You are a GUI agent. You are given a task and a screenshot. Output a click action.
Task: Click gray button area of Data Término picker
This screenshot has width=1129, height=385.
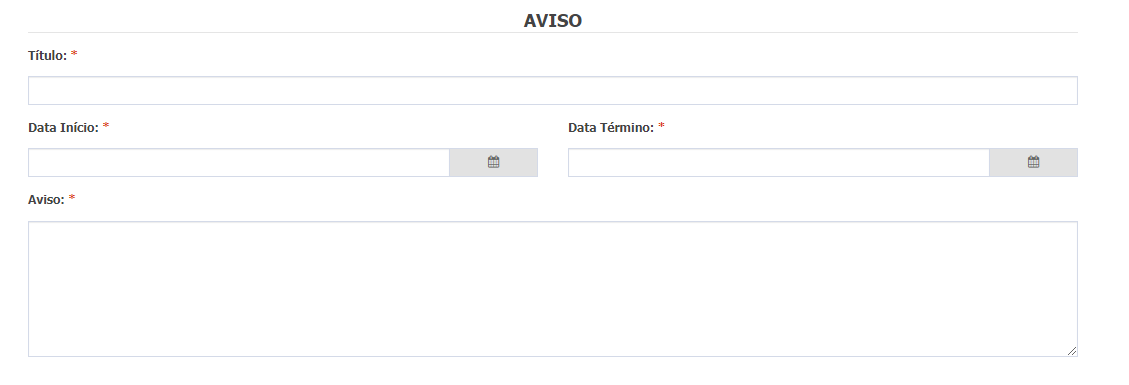pos(1034,163)
